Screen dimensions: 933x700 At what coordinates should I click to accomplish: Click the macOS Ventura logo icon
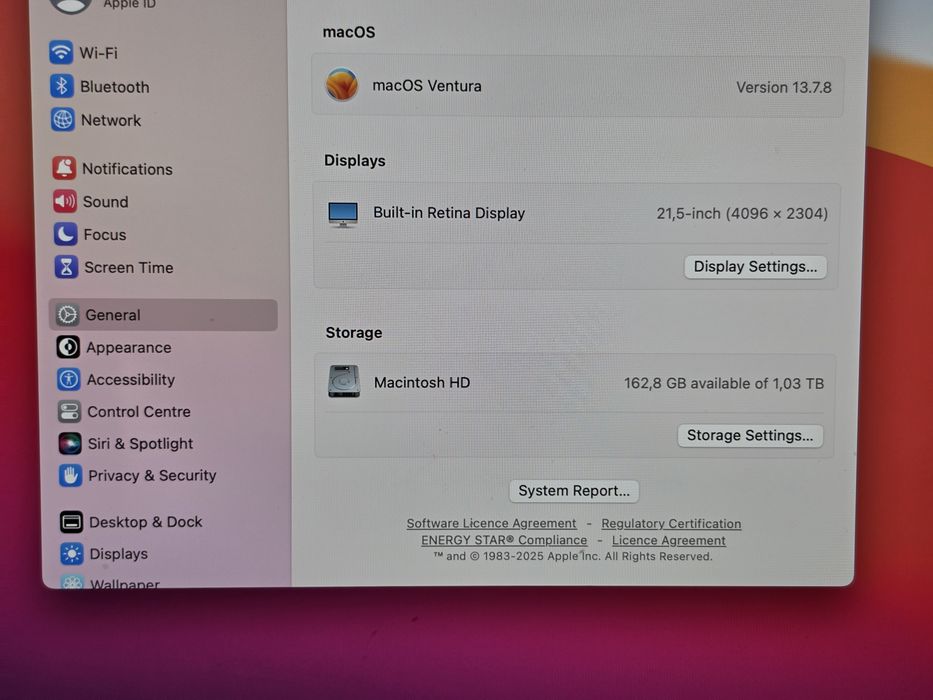(342, 85)
